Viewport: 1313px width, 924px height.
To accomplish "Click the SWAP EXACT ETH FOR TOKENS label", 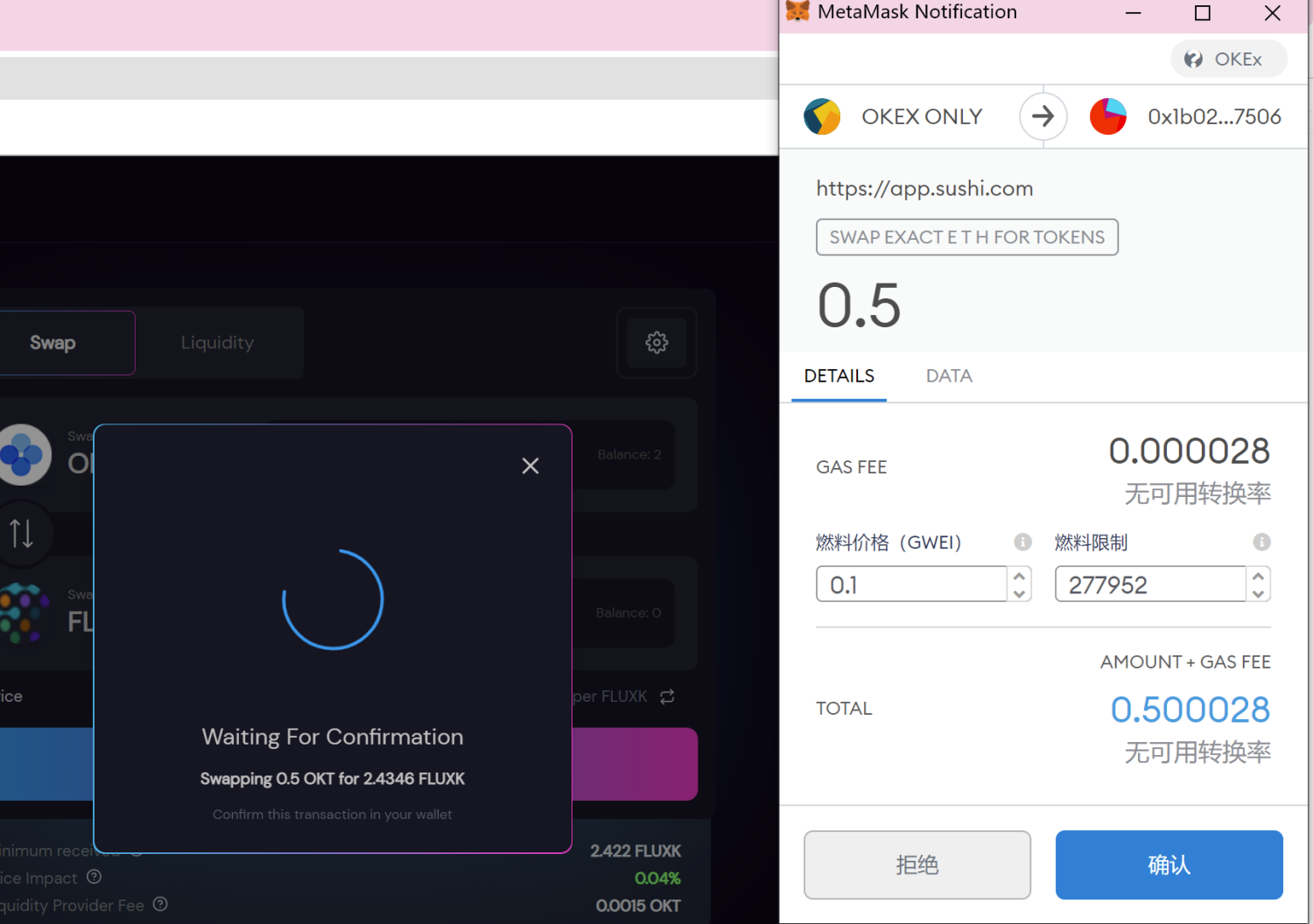I will point(967,237).
